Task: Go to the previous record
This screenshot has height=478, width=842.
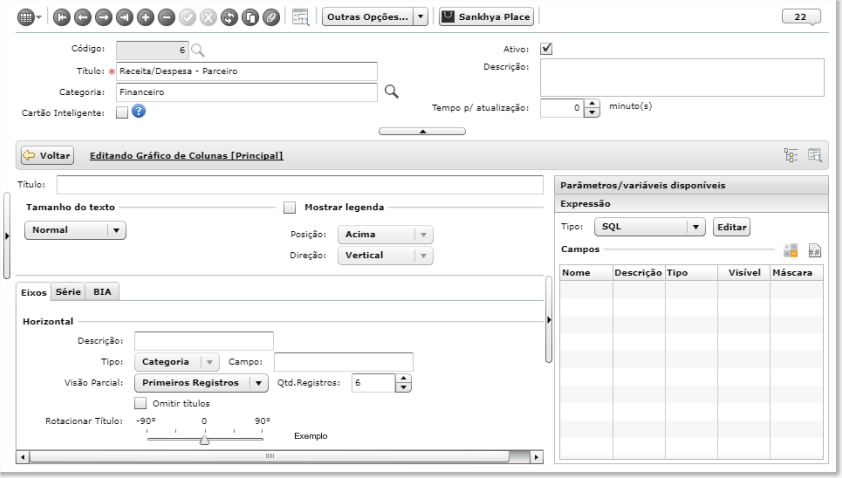Action: (x=83, y=18)
